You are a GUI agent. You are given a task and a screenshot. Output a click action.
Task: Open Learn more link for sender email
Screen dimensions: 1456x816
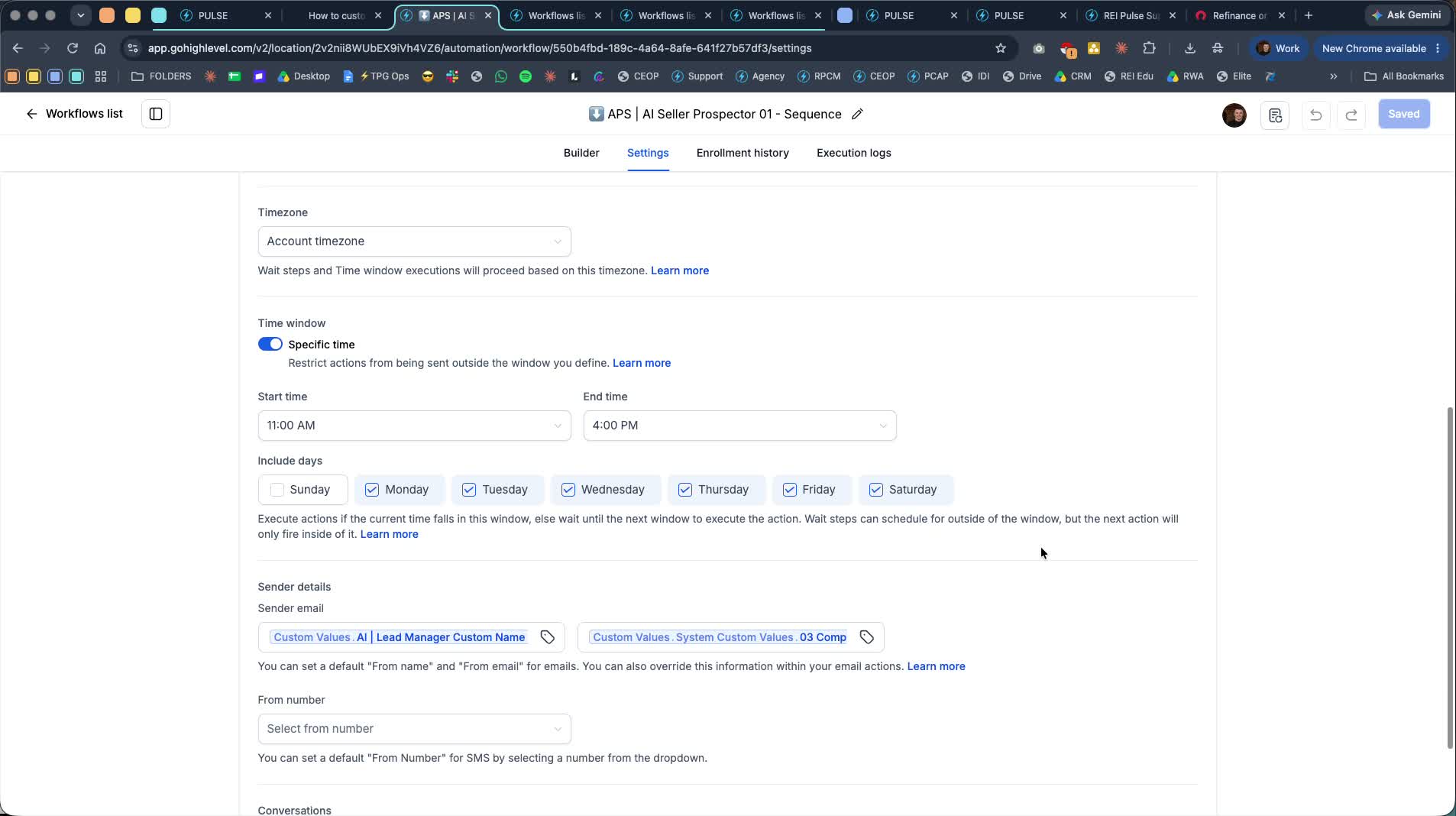936,666
